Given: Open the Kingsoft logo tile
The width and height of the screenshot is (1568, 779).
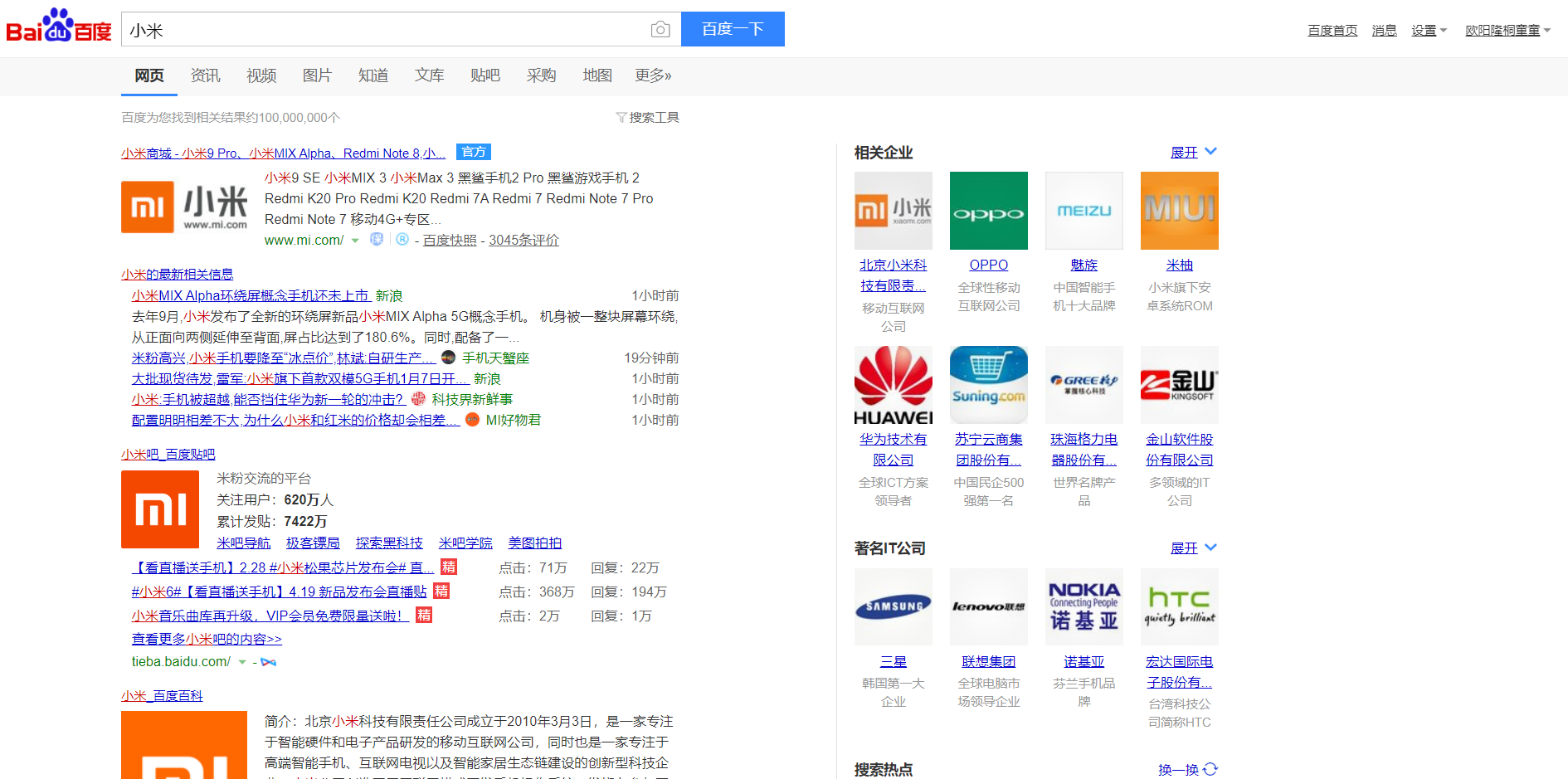Looking at the screenshot, I should (x=1180, y=385).
